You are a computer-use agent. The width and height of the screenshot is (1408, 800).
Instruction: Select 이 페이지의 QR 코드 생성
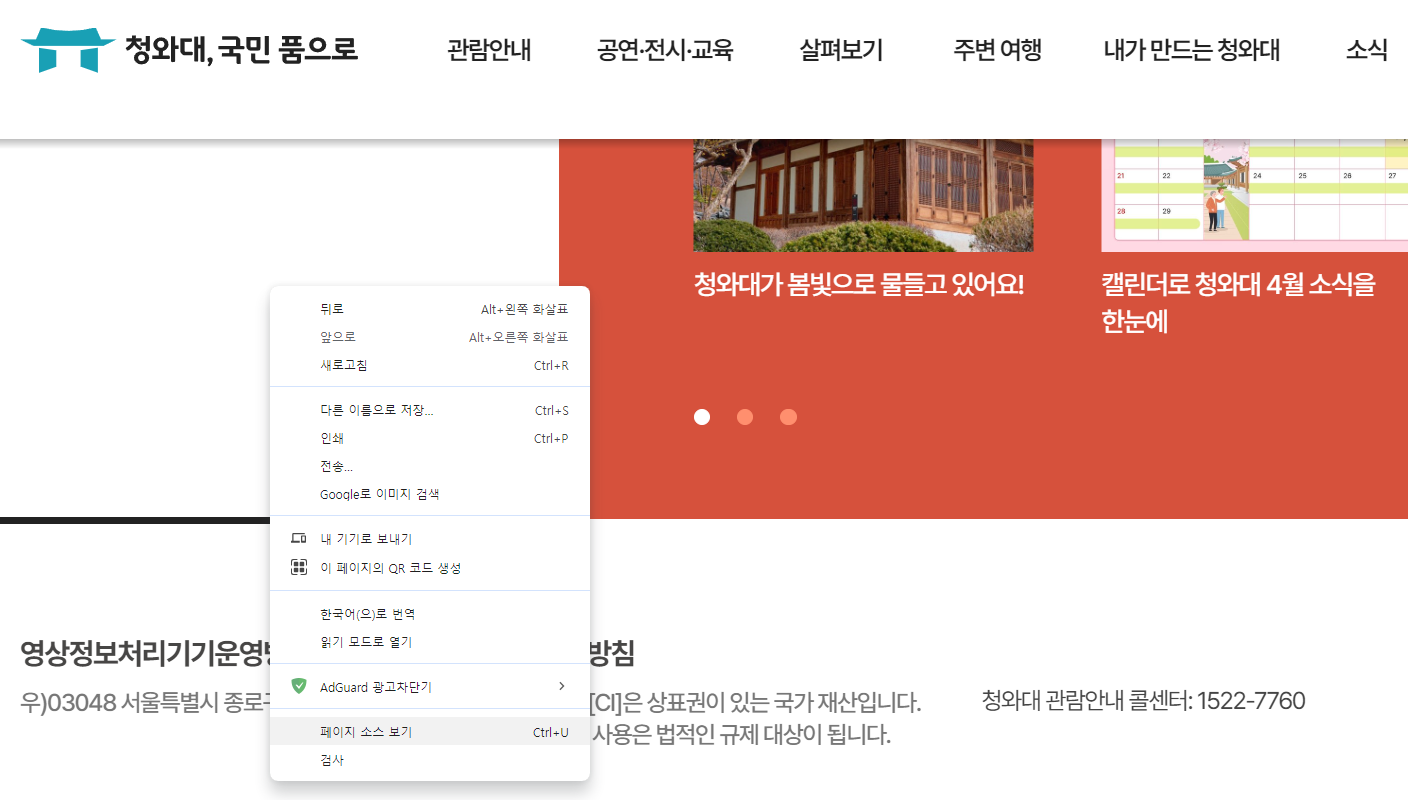click(x=430, y=567)
